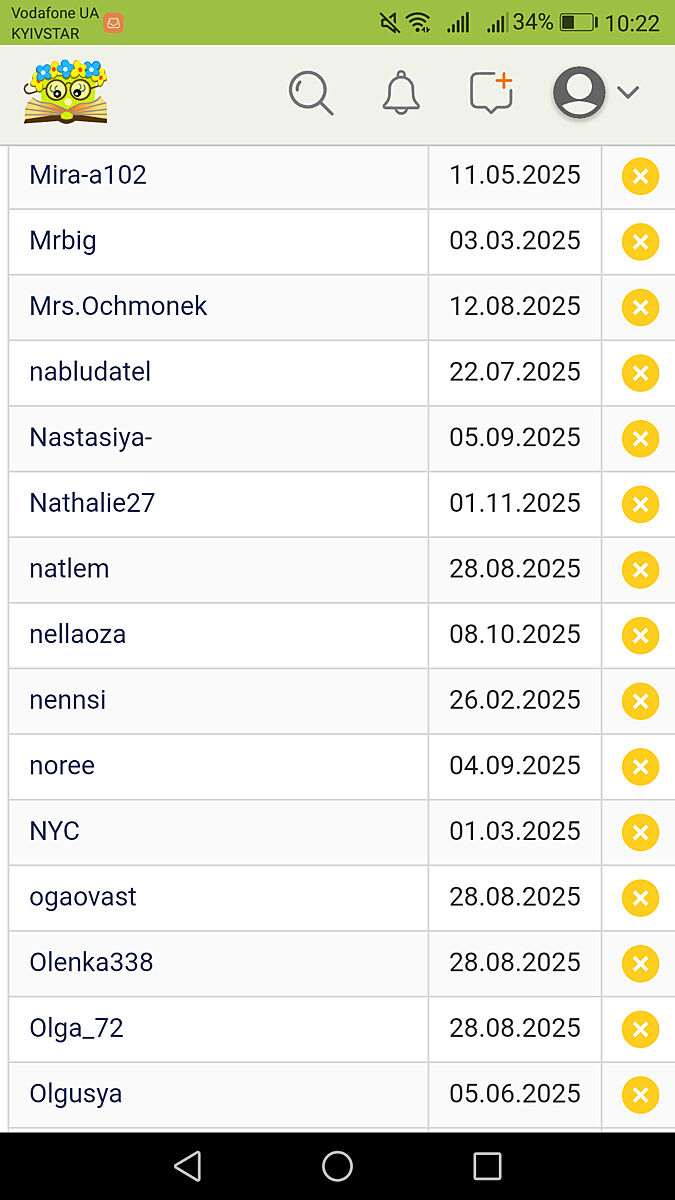Open Mrs.Ochmonek user profile

coord(118,306)
